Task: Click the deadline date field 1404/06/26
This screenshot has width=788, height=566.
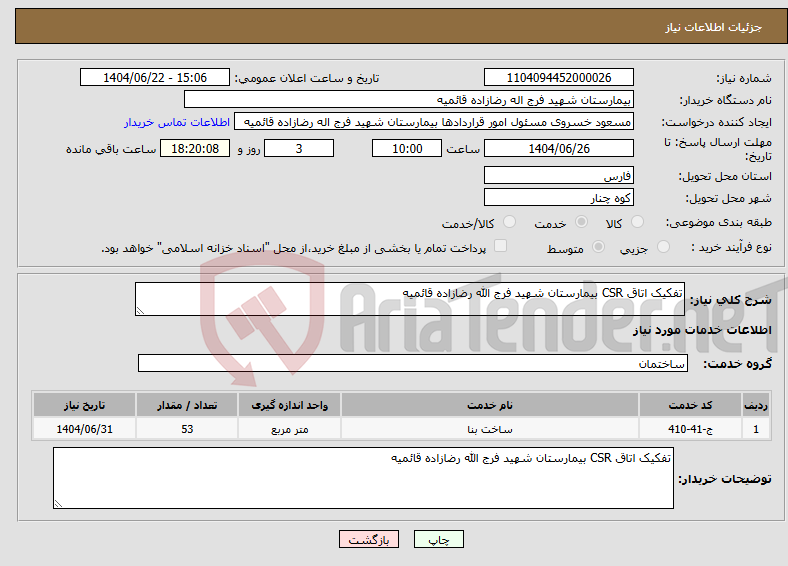Action: [x=559, y=148]
